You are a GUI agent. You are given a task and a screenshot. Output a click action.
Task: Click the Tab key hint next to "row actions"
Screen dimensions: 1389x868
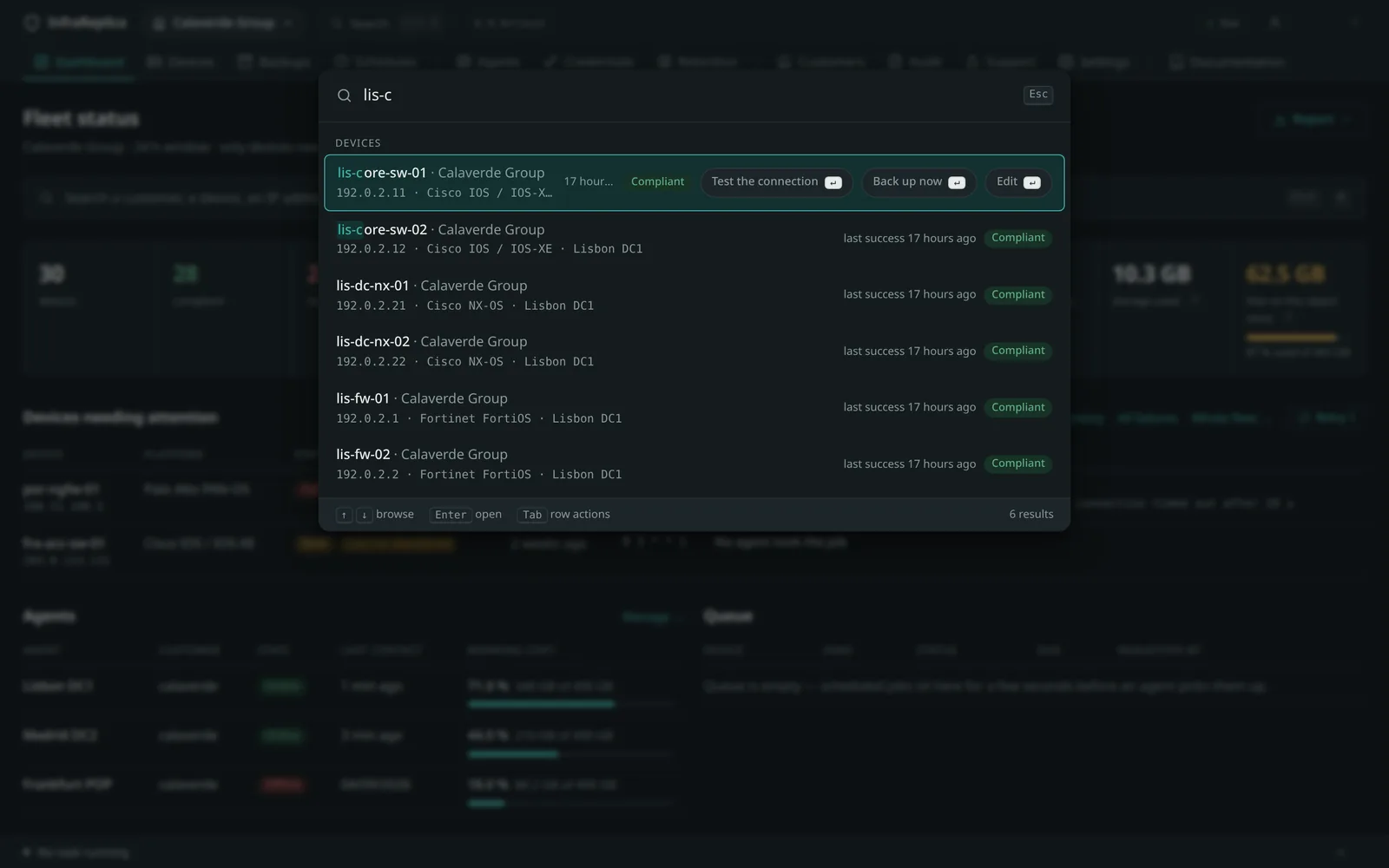[532, 515]
